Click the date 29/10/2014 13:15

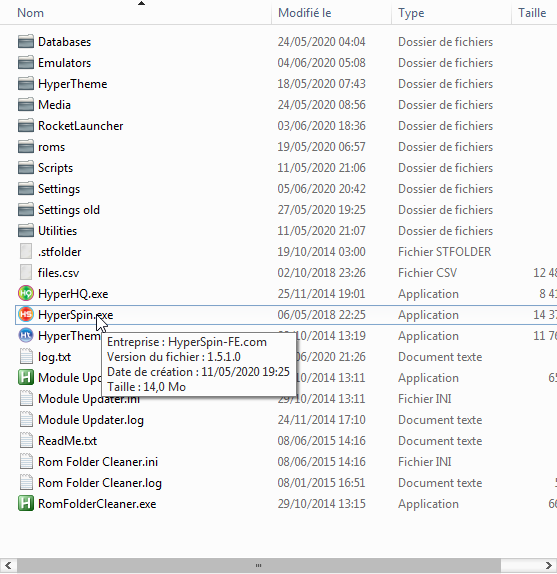coord(321,503)
